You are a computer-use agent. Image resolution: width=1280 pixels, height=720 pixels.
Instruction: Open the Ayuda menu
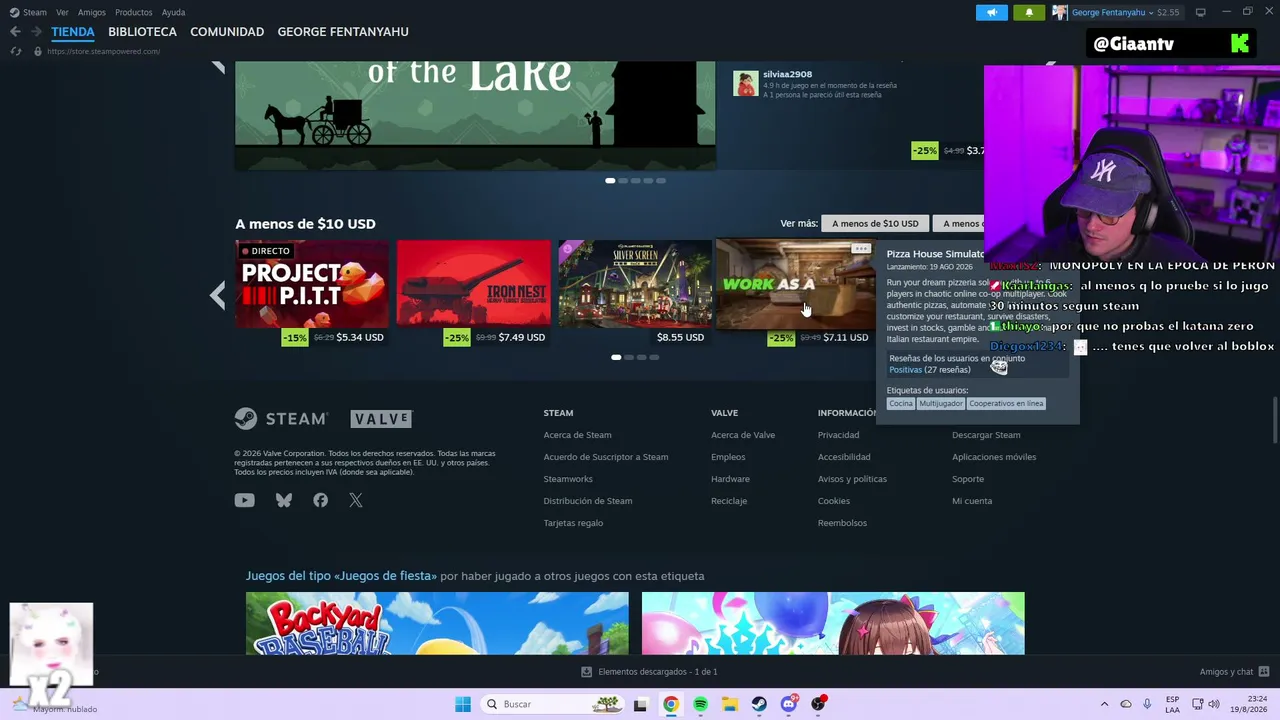(x=173, y=12)
